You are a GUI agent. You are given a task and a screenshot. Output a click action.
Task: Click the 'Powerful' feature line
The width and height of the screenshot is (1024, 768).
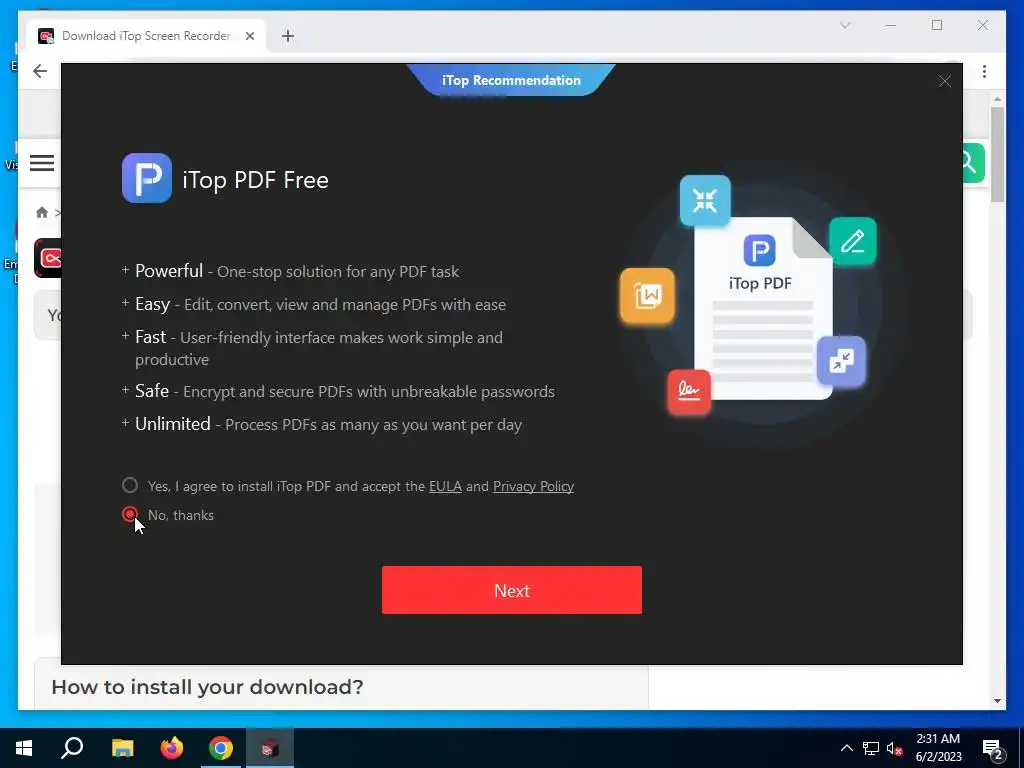tap(291, 271)
